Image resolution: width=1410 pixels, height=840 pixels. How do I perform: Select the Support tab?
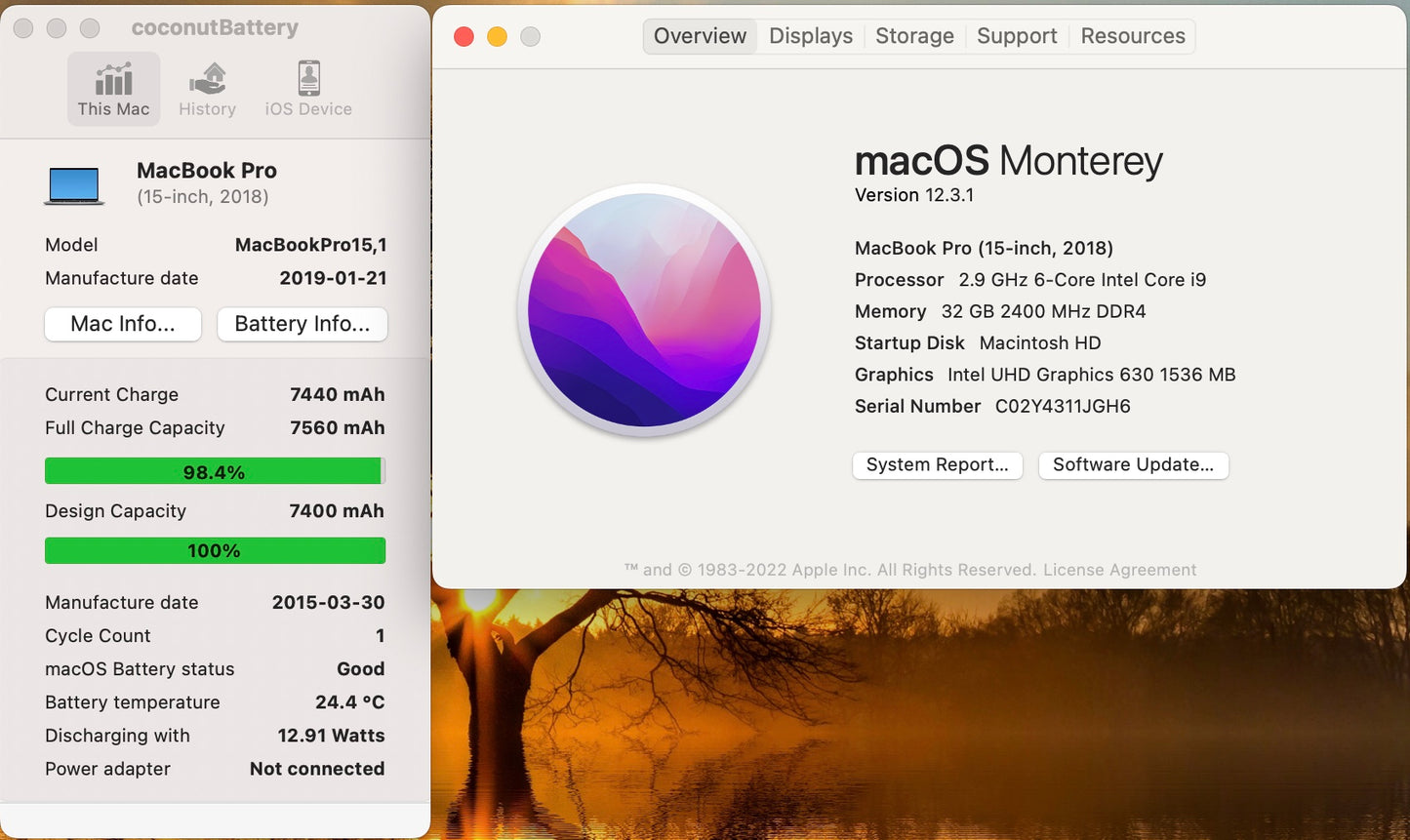[1017, 35]
